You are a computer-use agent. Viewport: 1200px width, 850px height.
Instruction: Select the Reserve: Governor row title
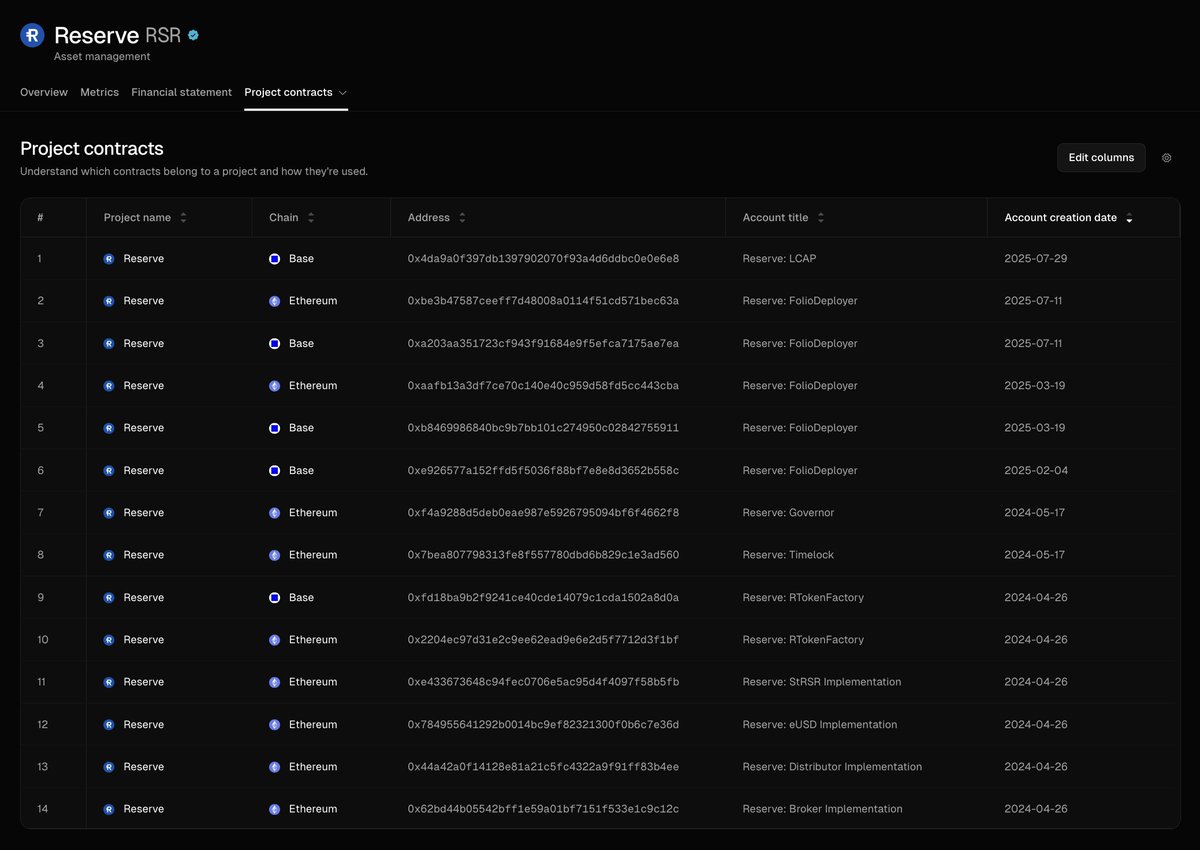[x=788, y=513]
